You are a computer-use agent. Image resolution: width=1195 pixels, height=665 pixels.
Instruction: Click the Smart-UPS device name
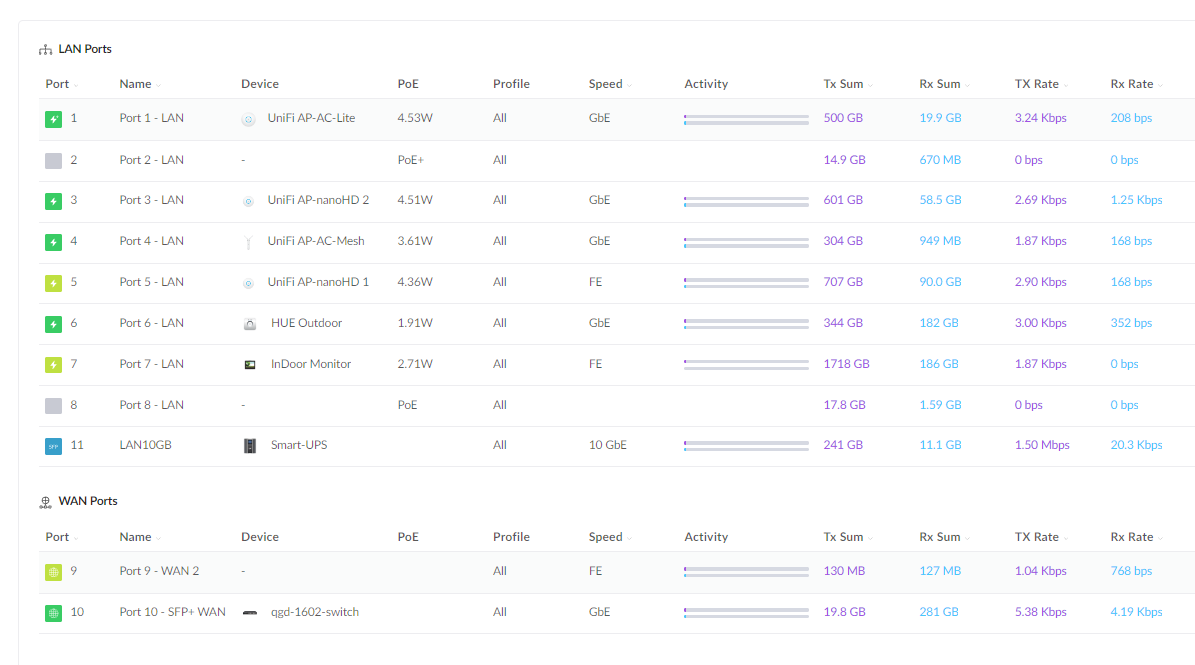click(299, 446)
